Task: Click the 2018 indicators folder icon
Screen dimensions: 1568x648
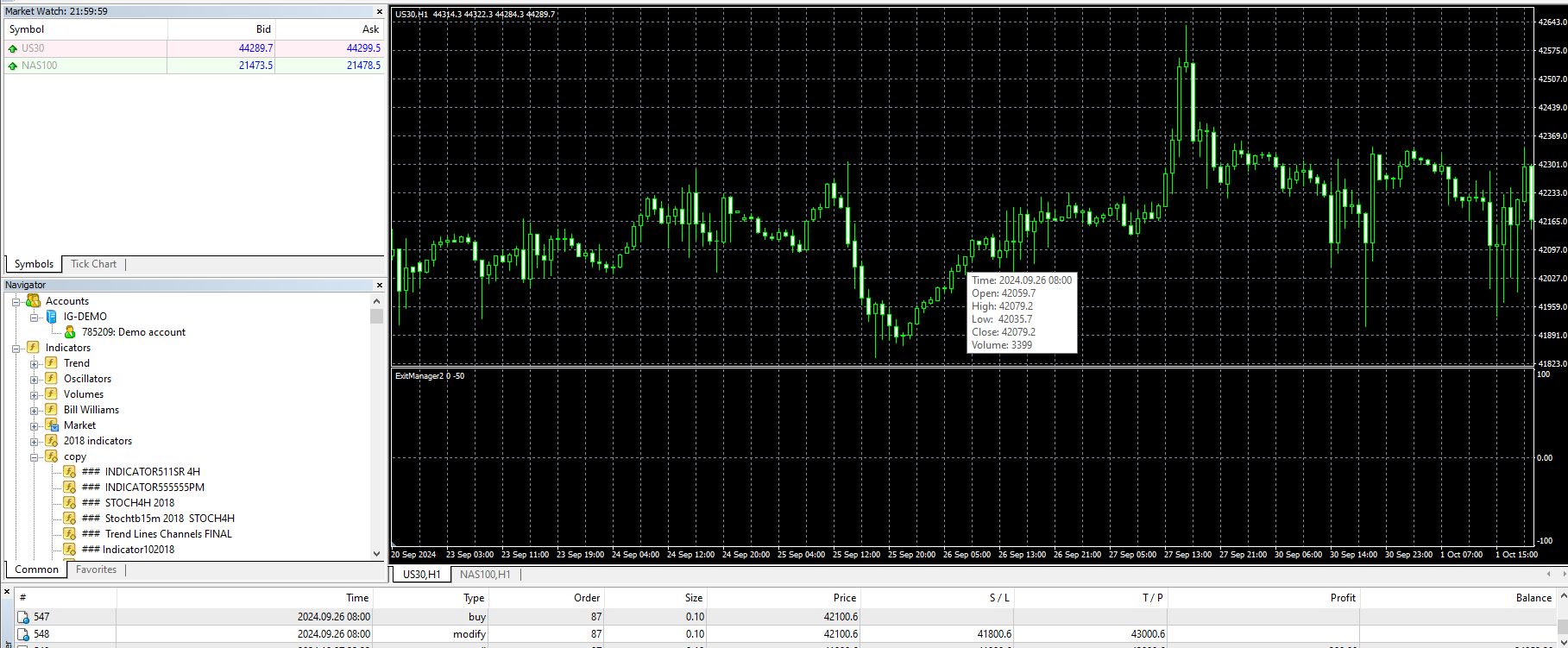Action: click(x=51, y=441)
